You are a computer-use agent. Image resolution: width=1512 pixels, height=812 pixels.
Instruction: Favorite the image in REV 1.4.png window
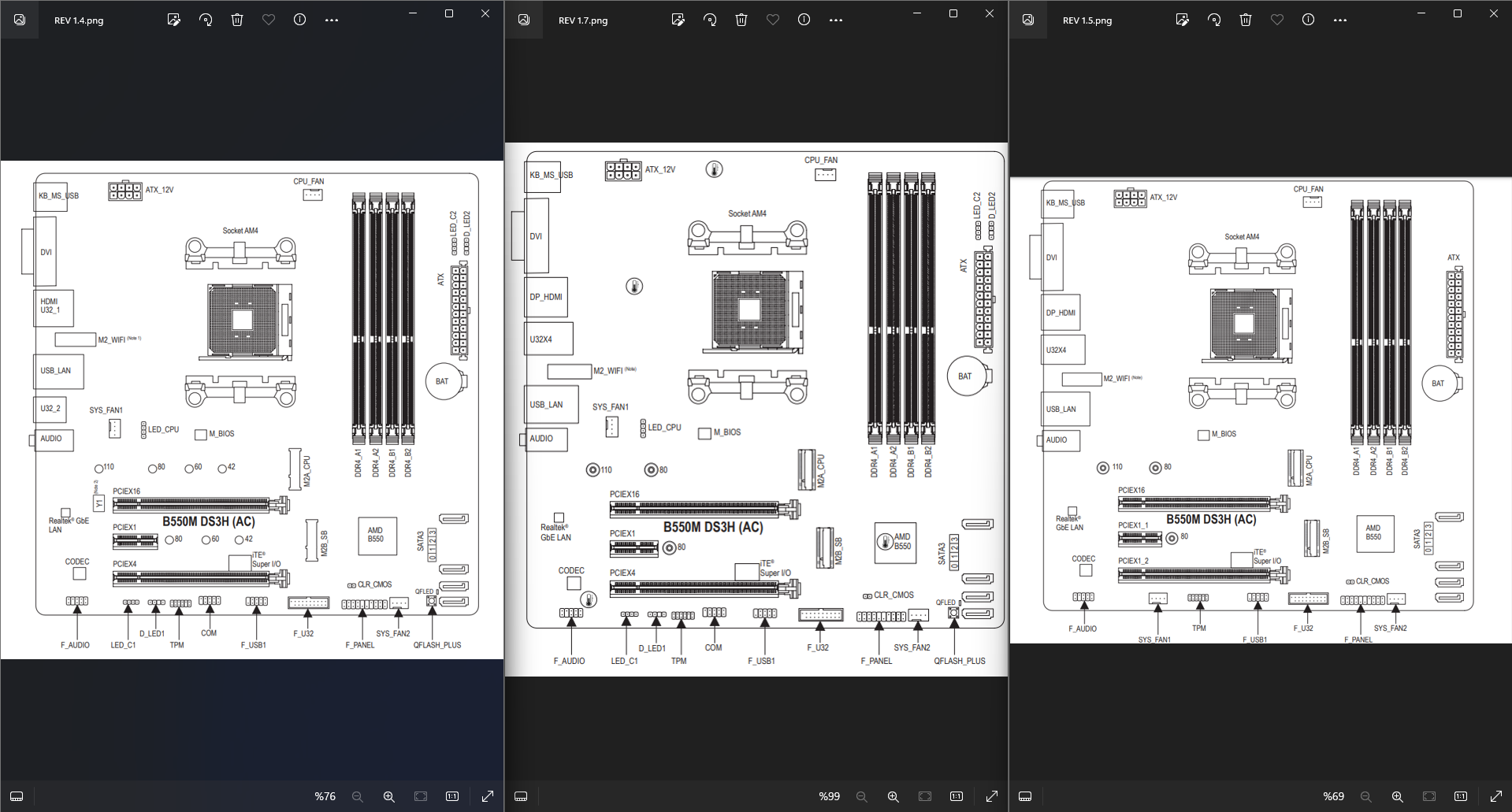point(269,20)
